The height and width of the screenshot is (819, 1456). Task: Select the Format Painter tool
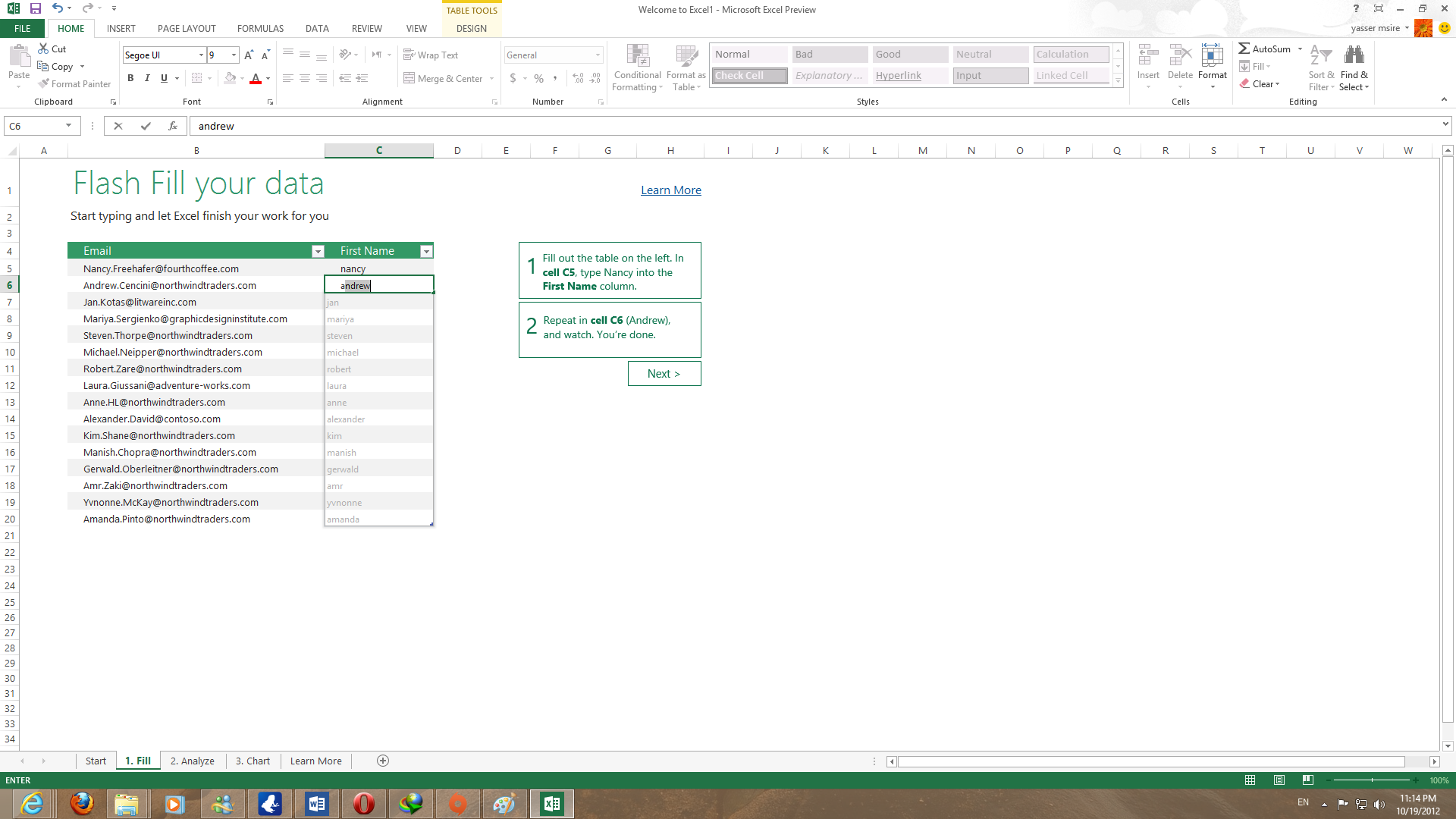[75, 83]
